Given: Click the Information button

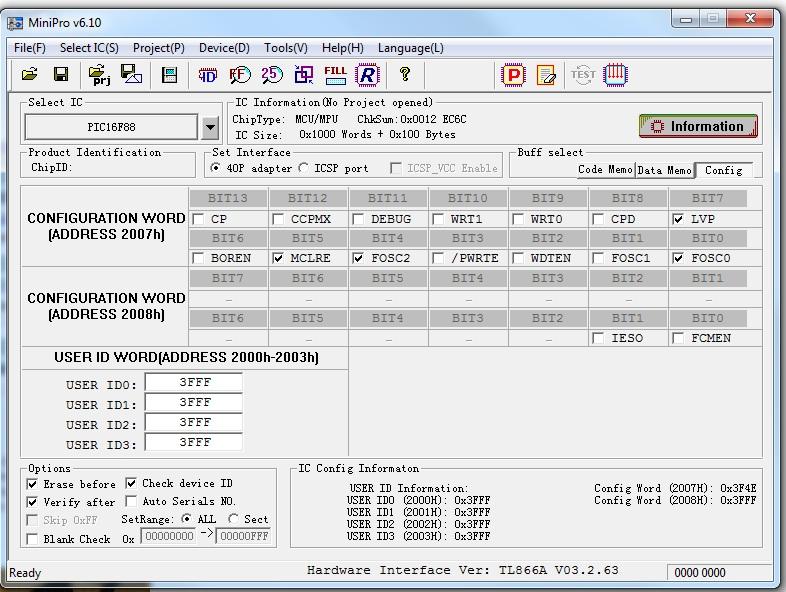Looking at the screenshot, I should tap(698, 126).
